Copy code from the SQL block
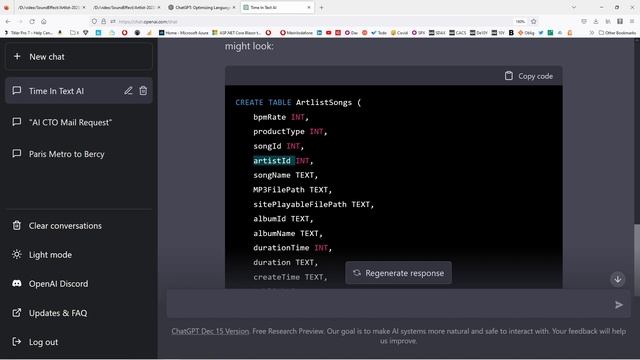The width and height of the screenshot is (640, 360). 529,76
